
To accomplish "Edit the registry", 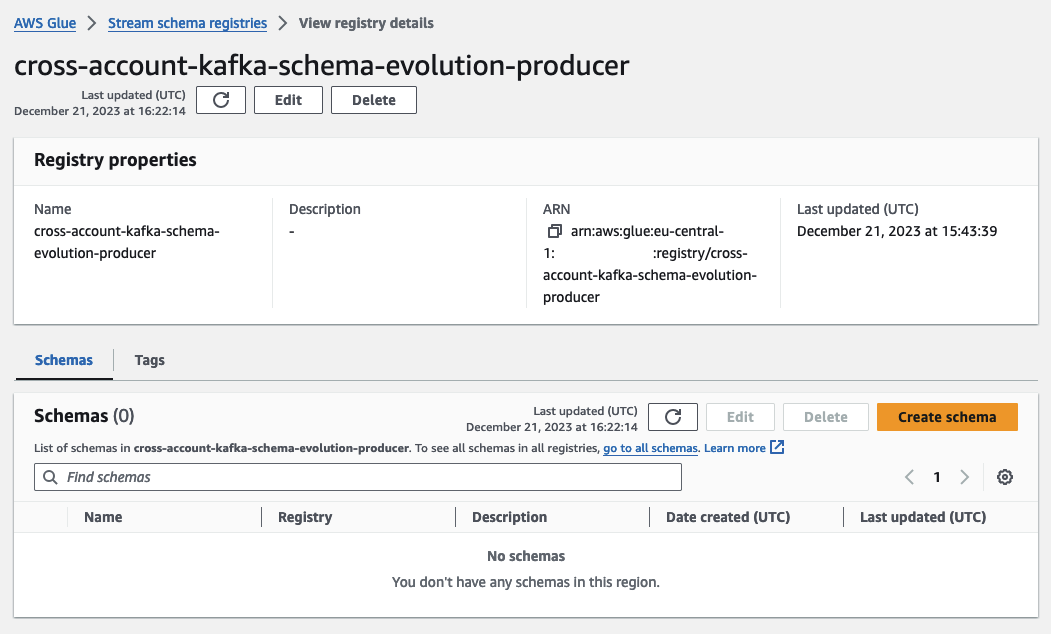I will (x=288, y=99).
